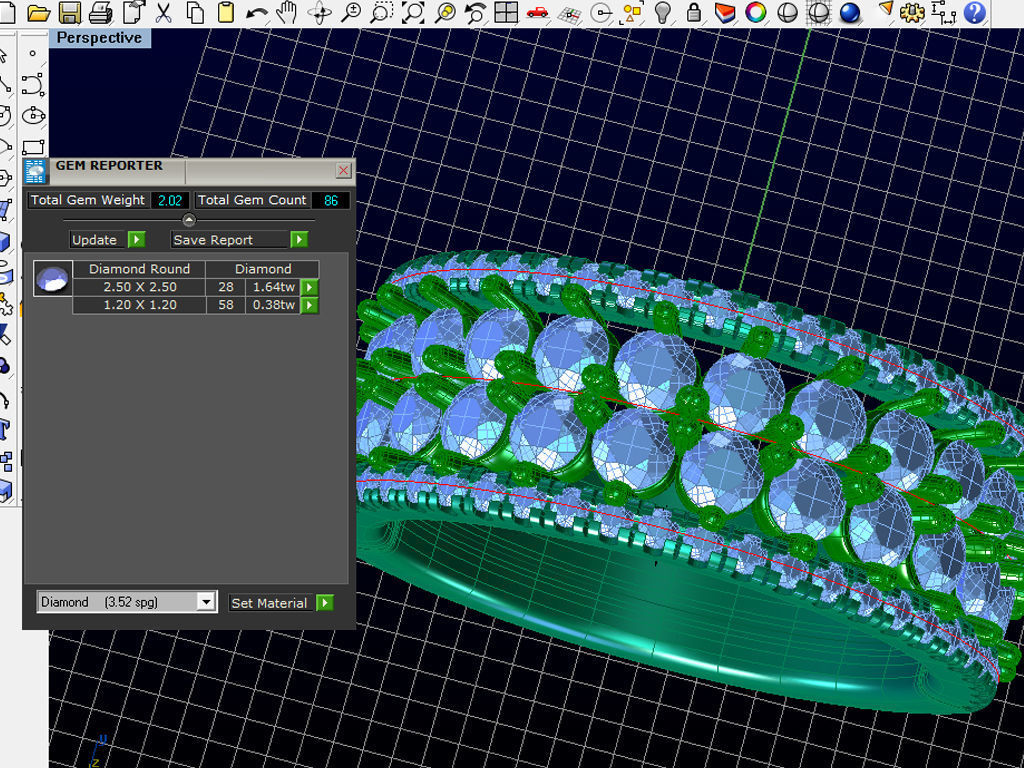Click the Diamond column header

point(263,269)
